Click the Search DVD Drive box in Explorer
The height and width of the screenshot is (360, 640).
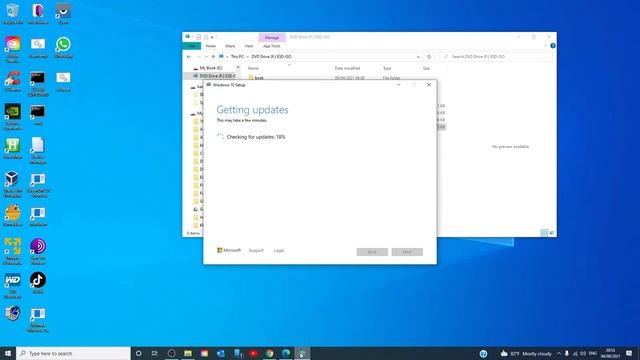click(495, 57)
